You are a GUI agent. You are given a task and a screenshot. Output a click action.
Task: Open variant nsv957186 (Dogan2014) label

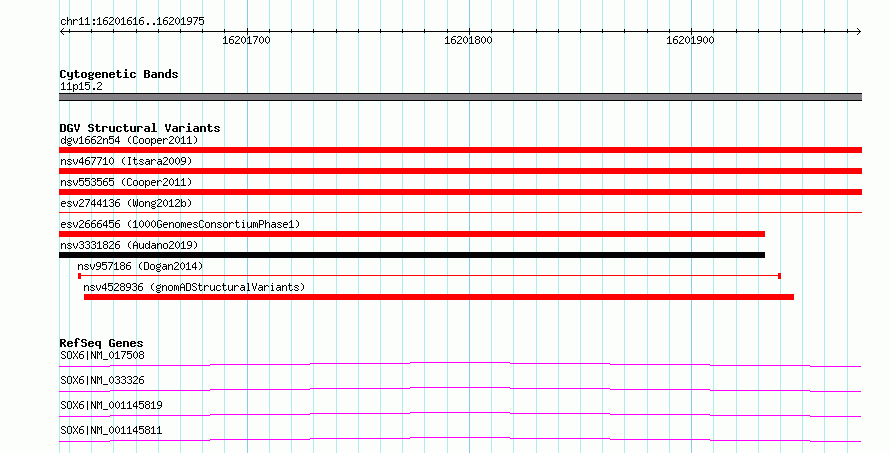coord(140,266)
